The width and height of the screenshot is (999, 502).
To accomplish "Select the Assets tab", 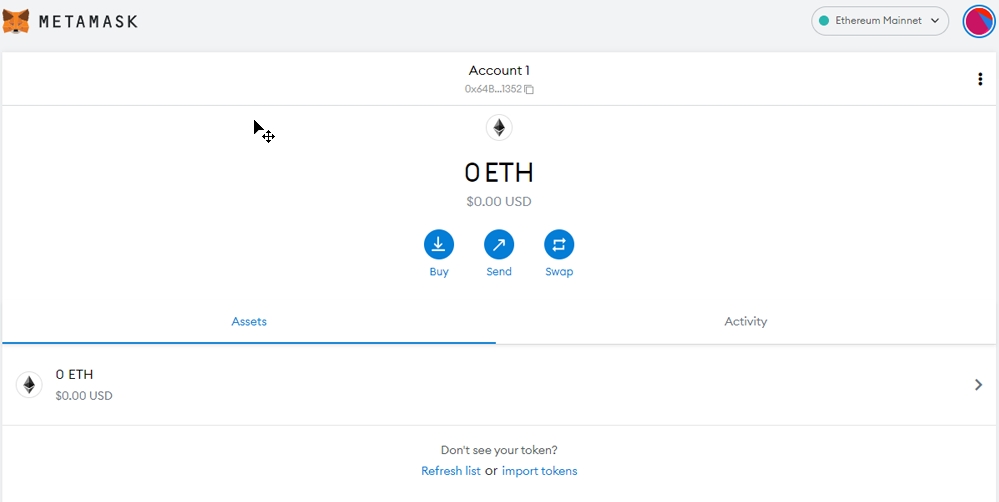I will point(249,322).
